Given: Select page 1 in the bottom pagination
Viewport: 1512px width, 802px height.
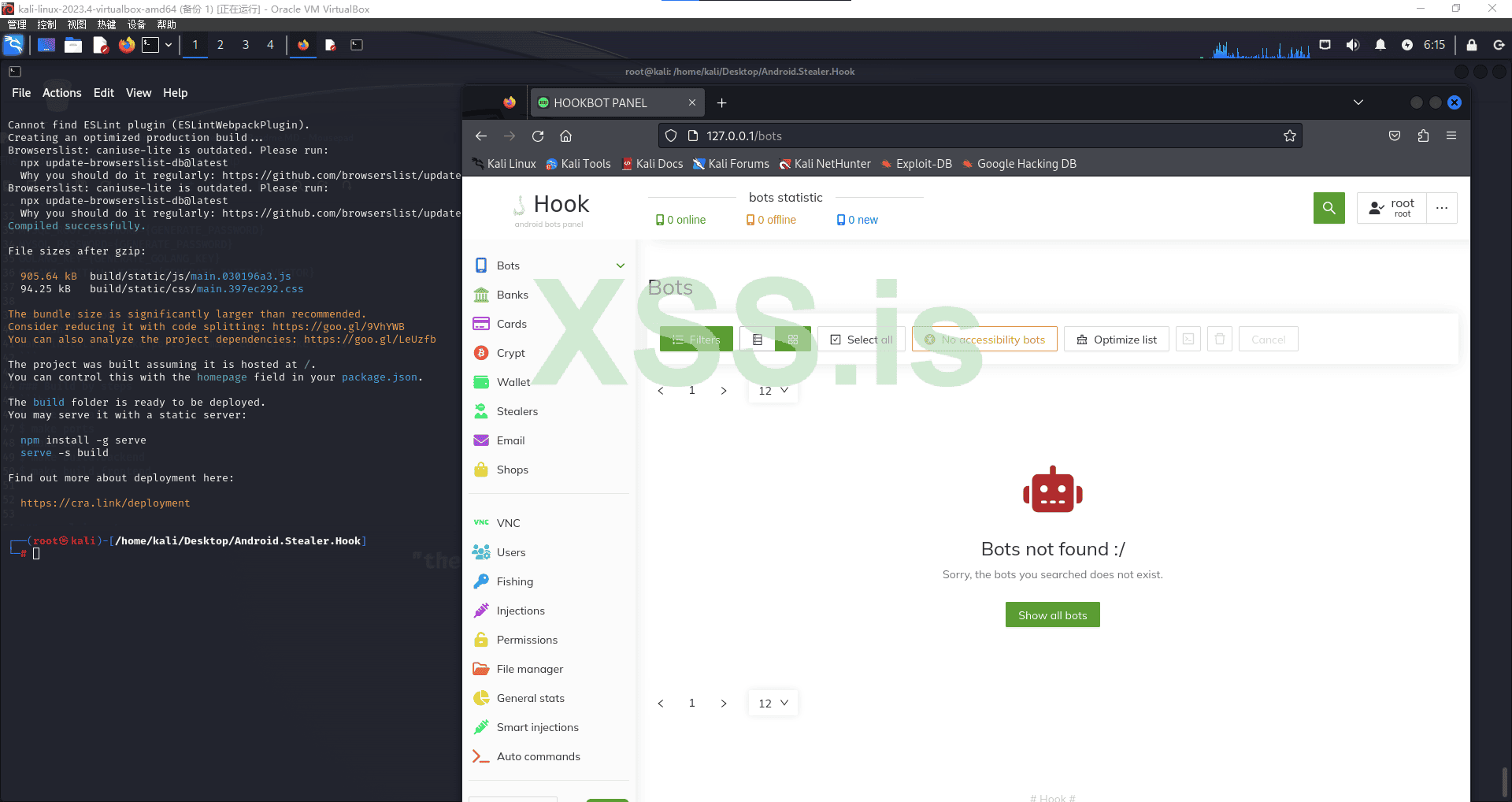Looking at the screenshot, I should 692,704.
